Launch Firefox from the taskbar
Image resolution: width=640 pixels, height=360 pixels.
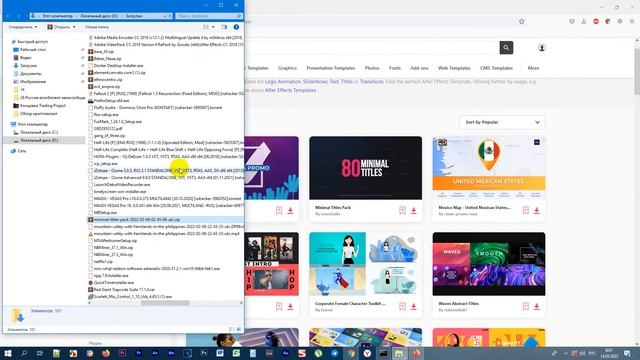(106, 353)
